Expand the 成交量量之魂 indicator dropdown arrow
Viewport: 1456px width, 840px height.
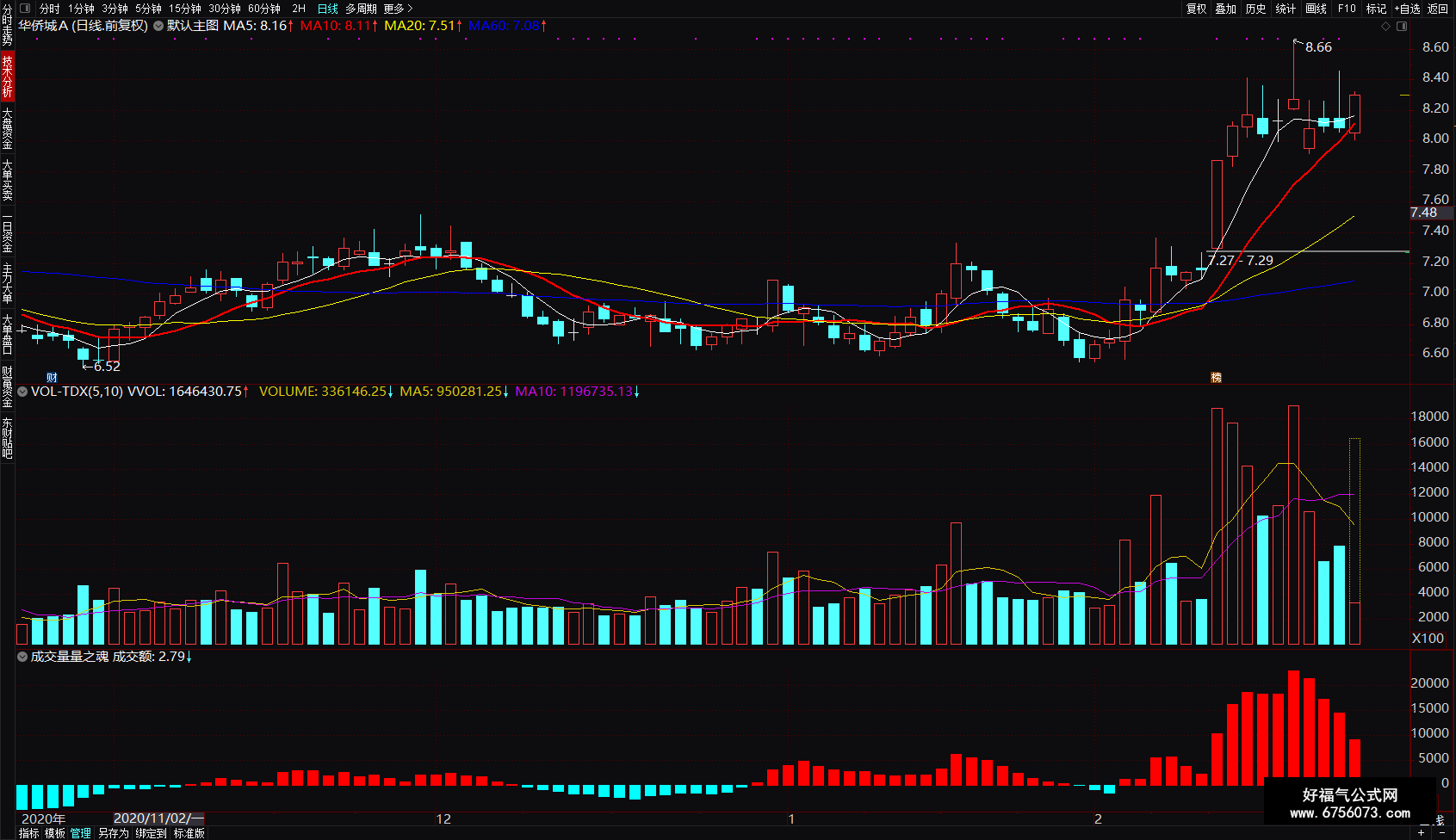point(22,657)
